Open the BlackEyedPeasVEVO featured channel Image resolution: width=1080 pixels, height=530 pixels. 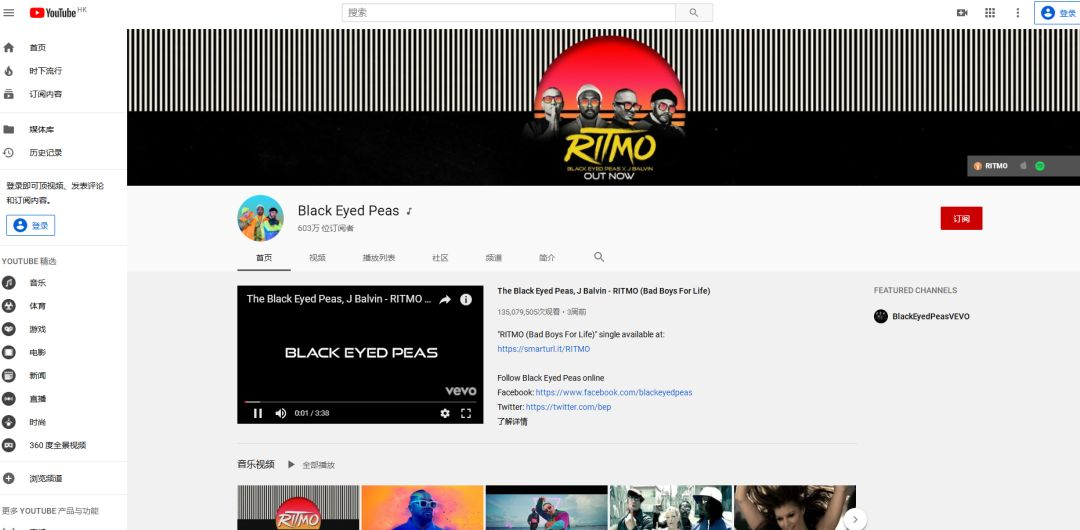click(922, 316)
